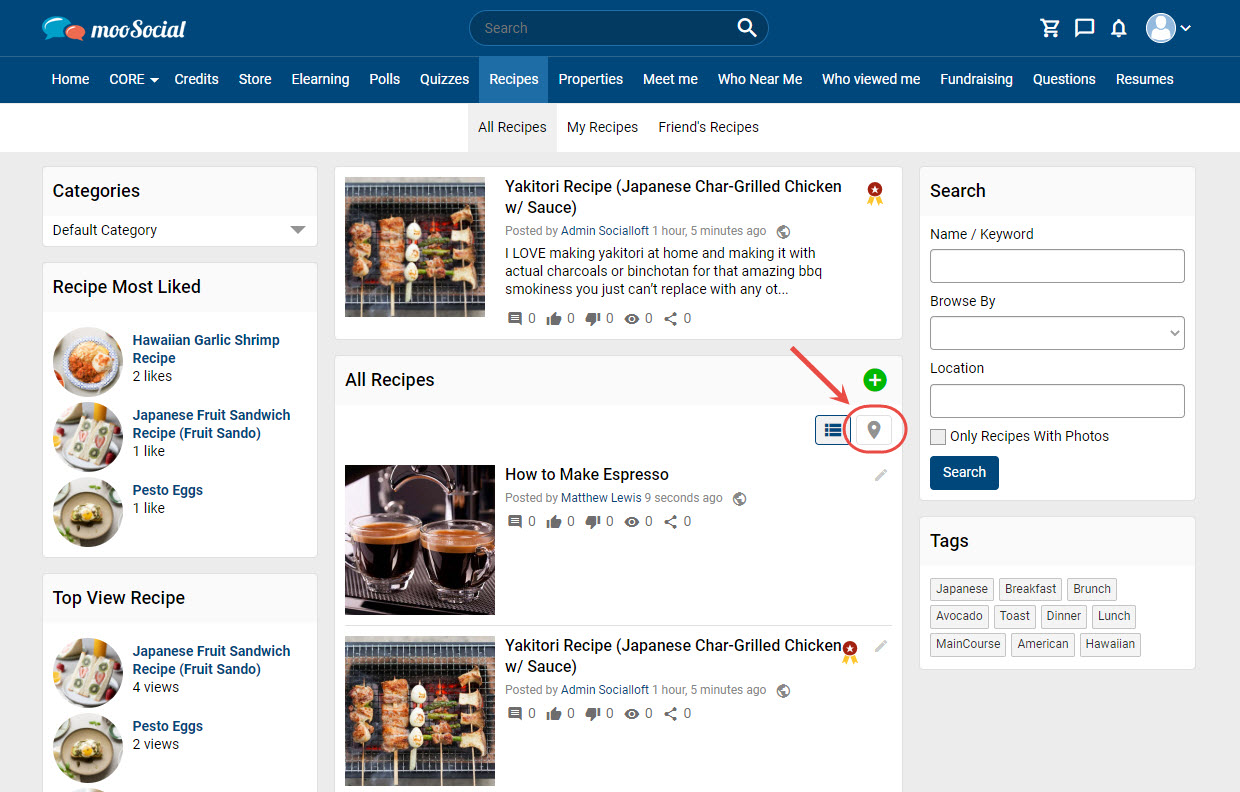Open the shopping cart
The height and width of the screenshot is (792, 1240).
coord(1050,28)
